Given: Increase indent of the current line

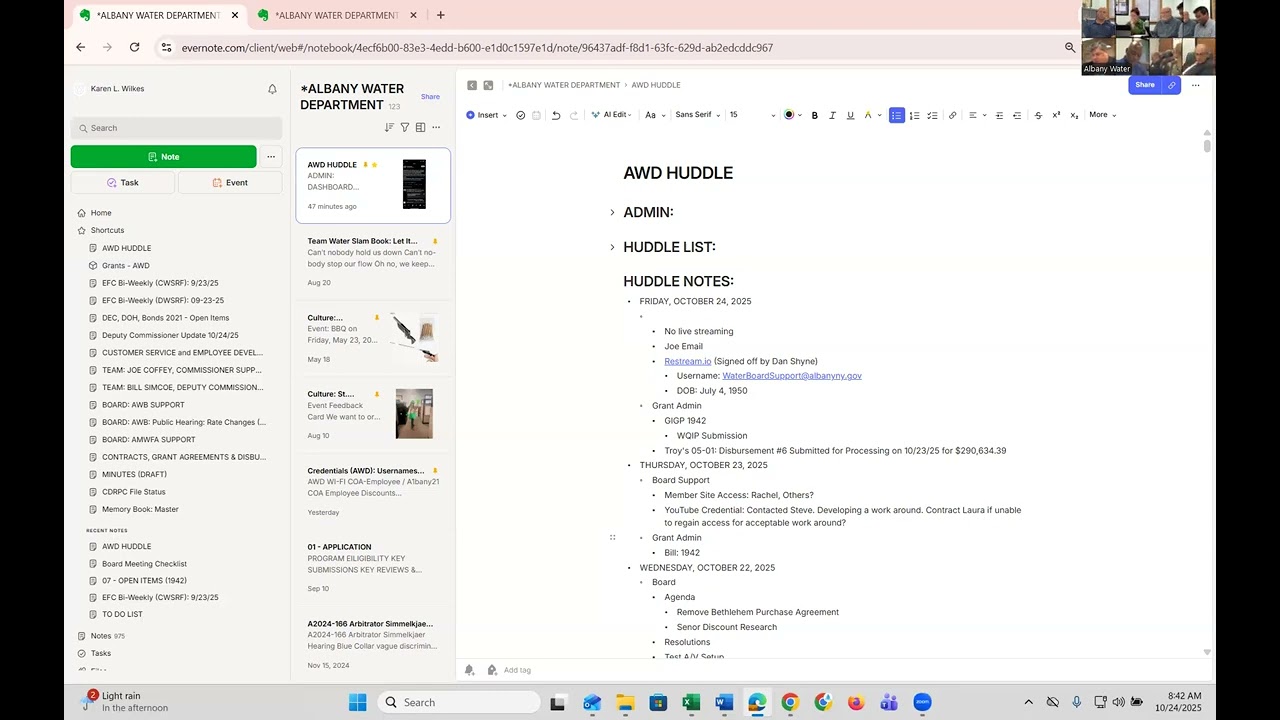Looking at the screenshot, I should click(x=999, y=115).
